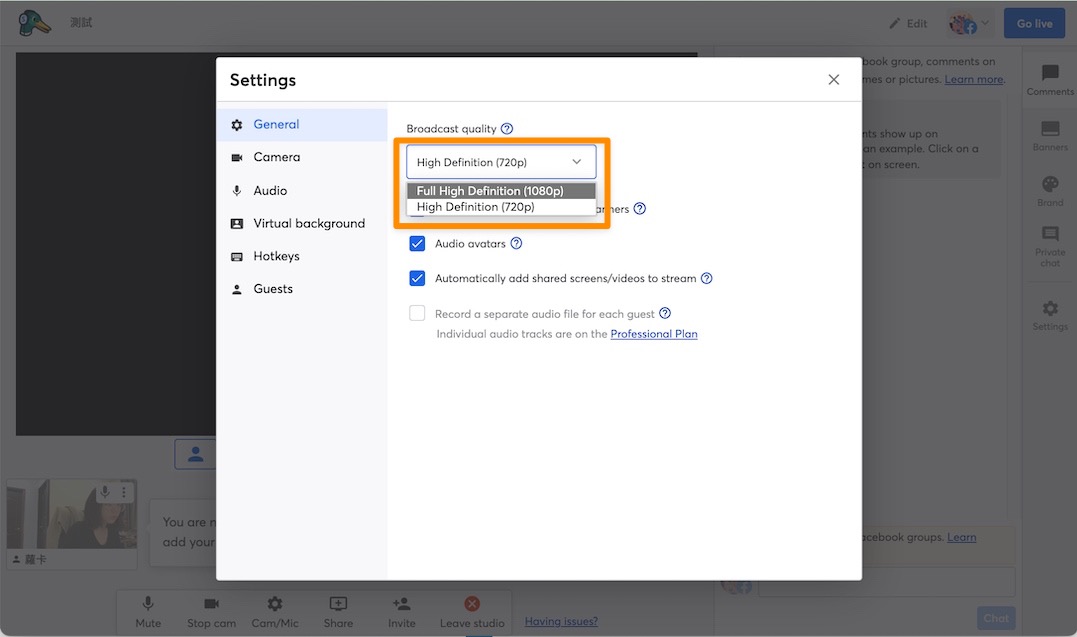
Task: Close the Settings dialog
Action: pos(834,80)
